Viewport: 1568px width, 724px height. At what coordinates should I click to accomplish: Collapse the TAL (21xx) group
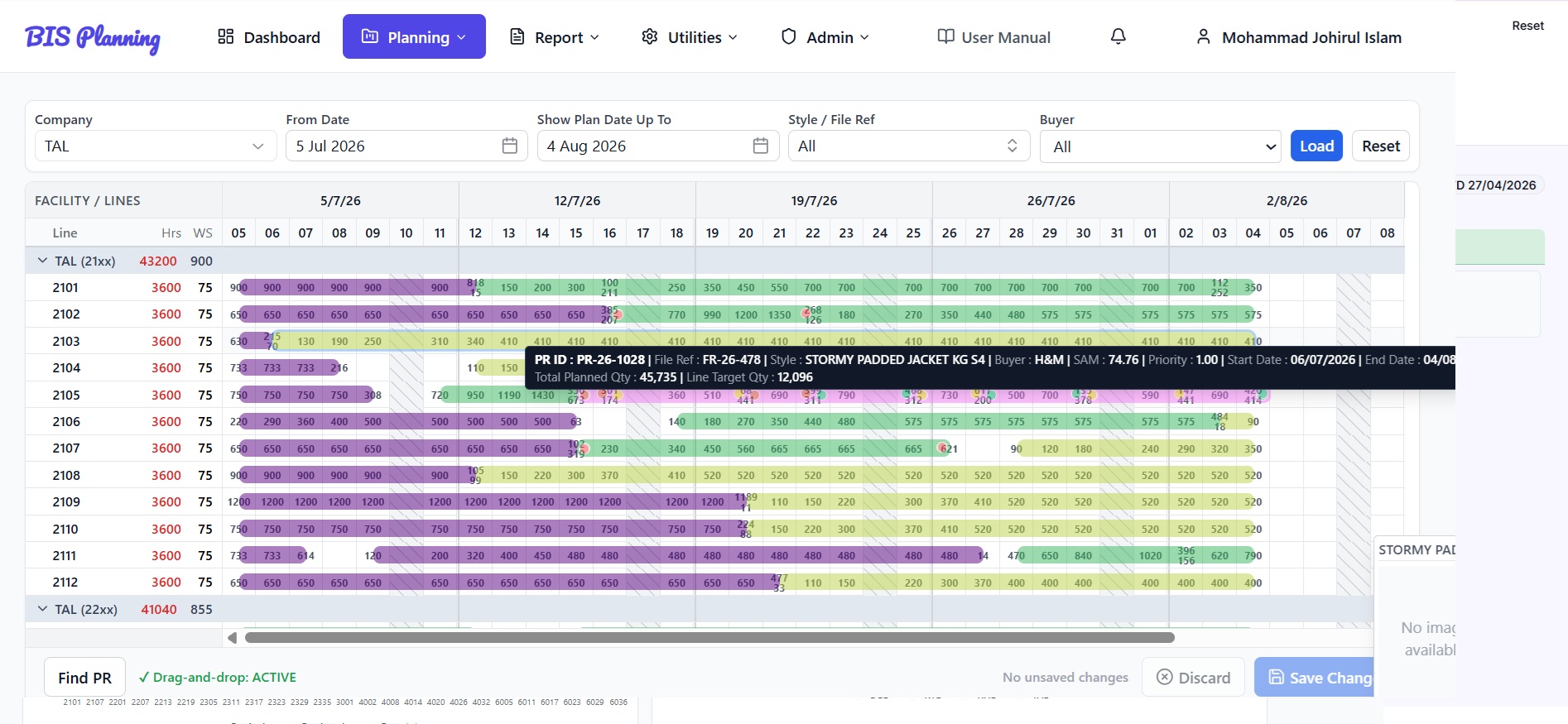(42, 261)
